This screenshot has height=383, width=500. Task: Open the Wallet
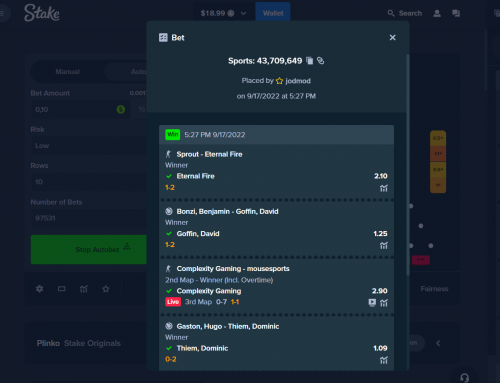point(273,13)
